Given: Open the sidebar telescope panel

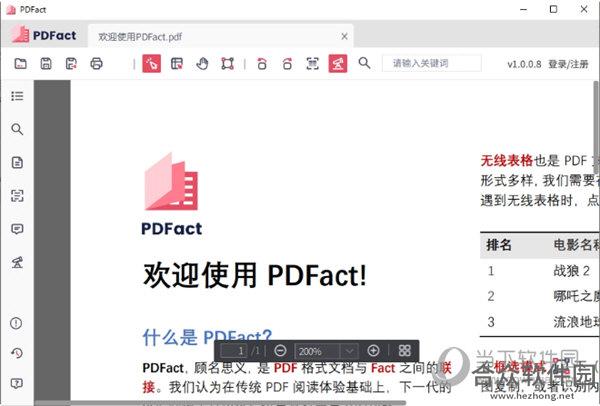Looking at the screenshot, I should click(x=17, y=263).
